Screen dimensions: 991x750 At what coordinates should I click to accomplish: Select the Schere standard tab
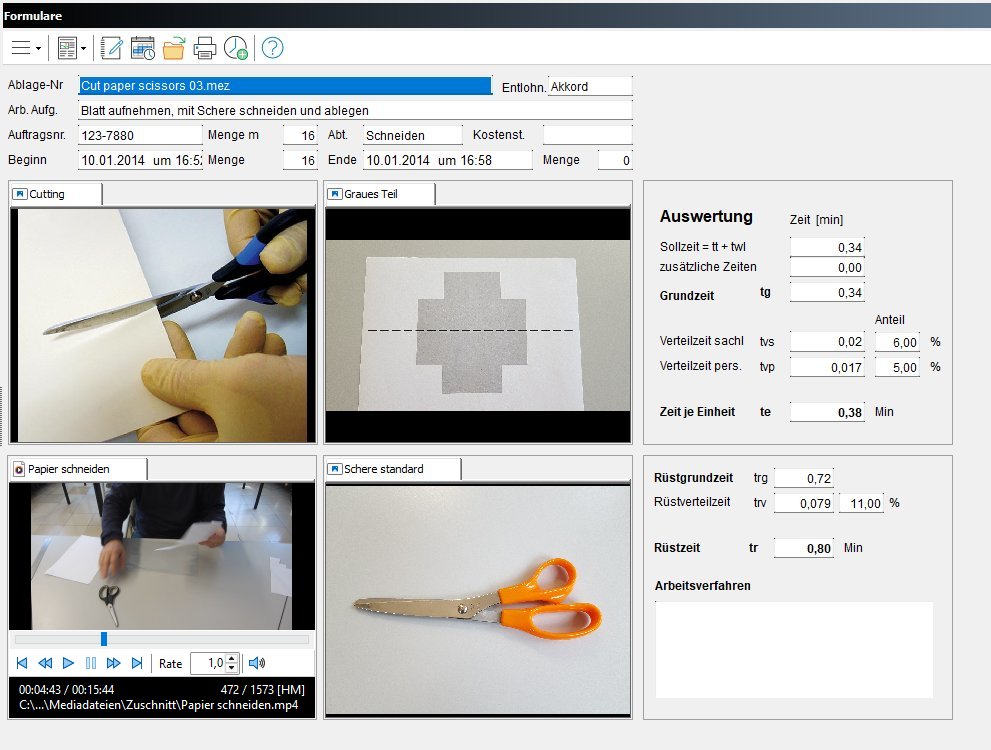click(x=392, y=469)
